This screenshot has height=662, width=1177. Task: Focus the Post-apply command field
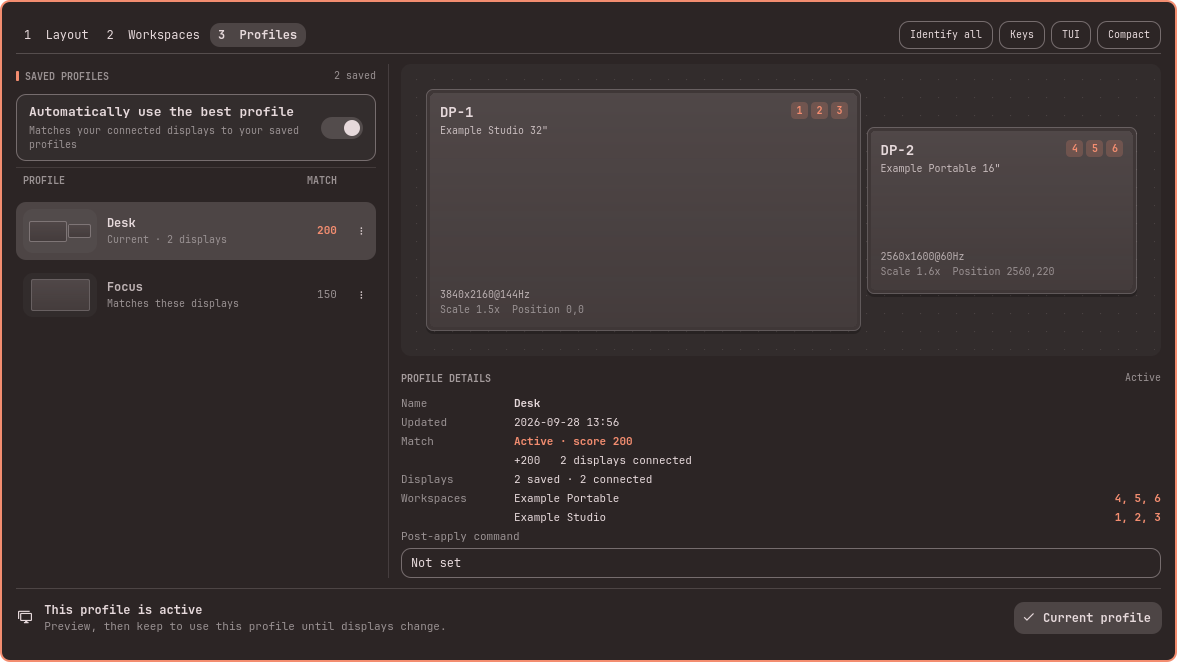coord(781,563)
